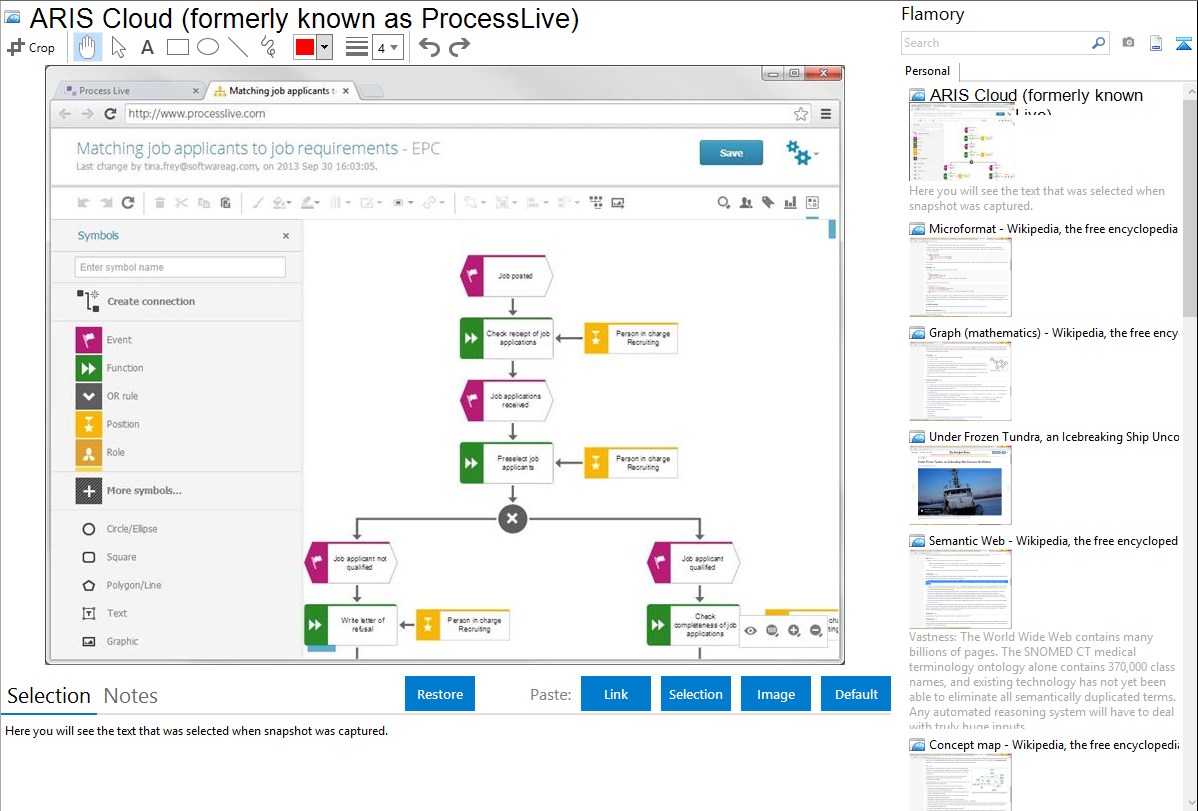The width and height of the screenshot is (1198, 811).
Task: Select Matching job applicants browser tab
Action: click(x=281, y=90)
